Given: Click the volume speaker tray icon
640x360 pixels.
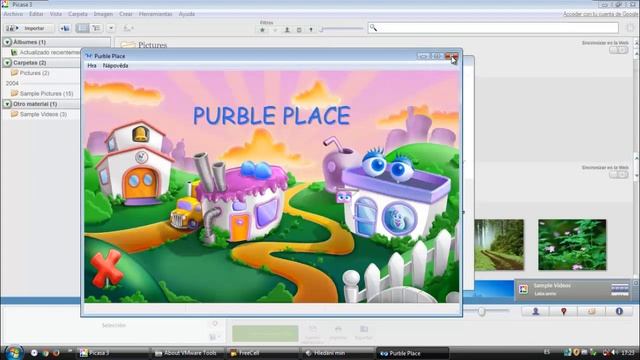Looking at the screenshot, I should 614,352.
